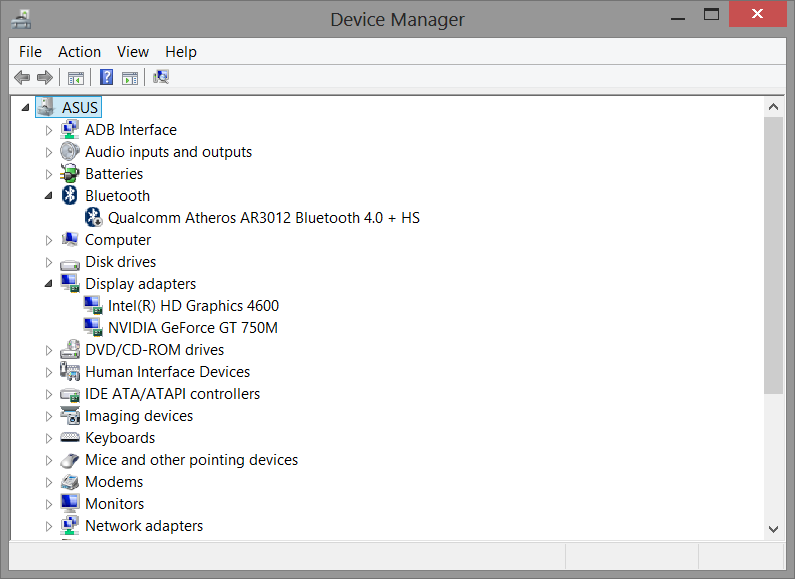The image size is (795, 579).
Task: Open the View menu
Action: [x=133, y=52]
